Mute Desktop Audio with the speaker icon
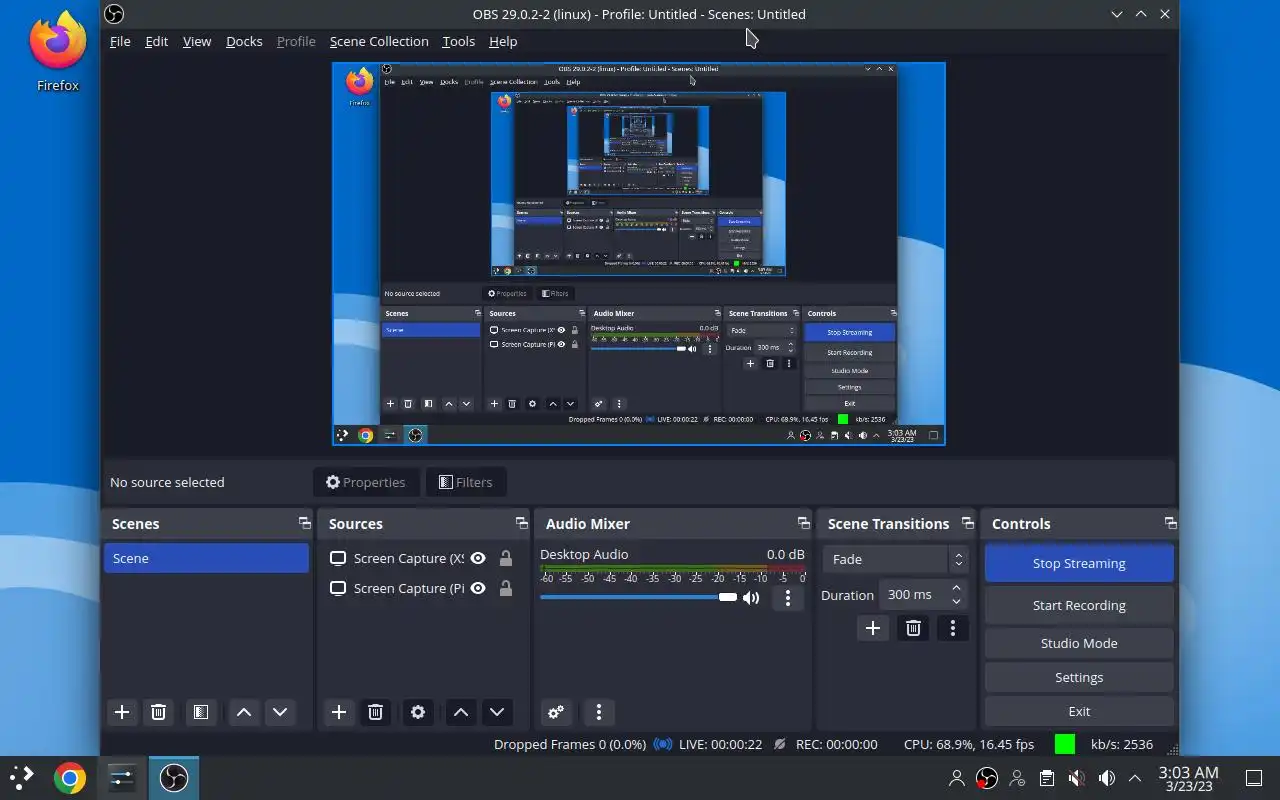 pyautogui.click(x=751, y=598)
